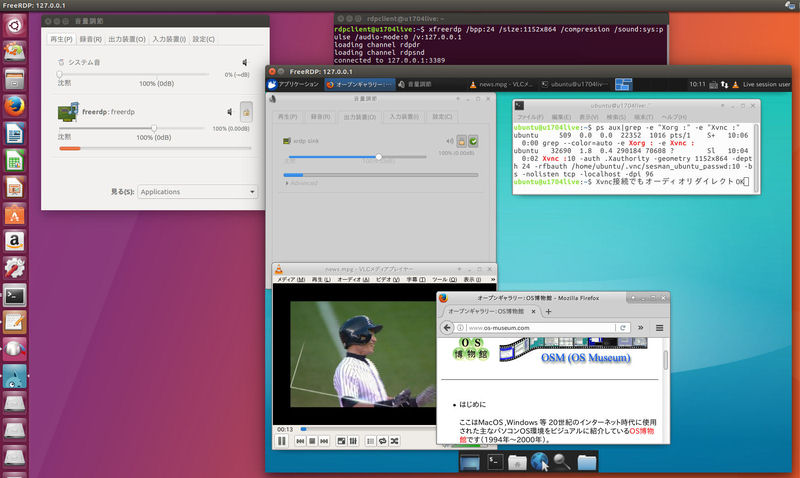Click the OSM (OS Museum) heading
800x478 pixels.
[x=586, y=358]
